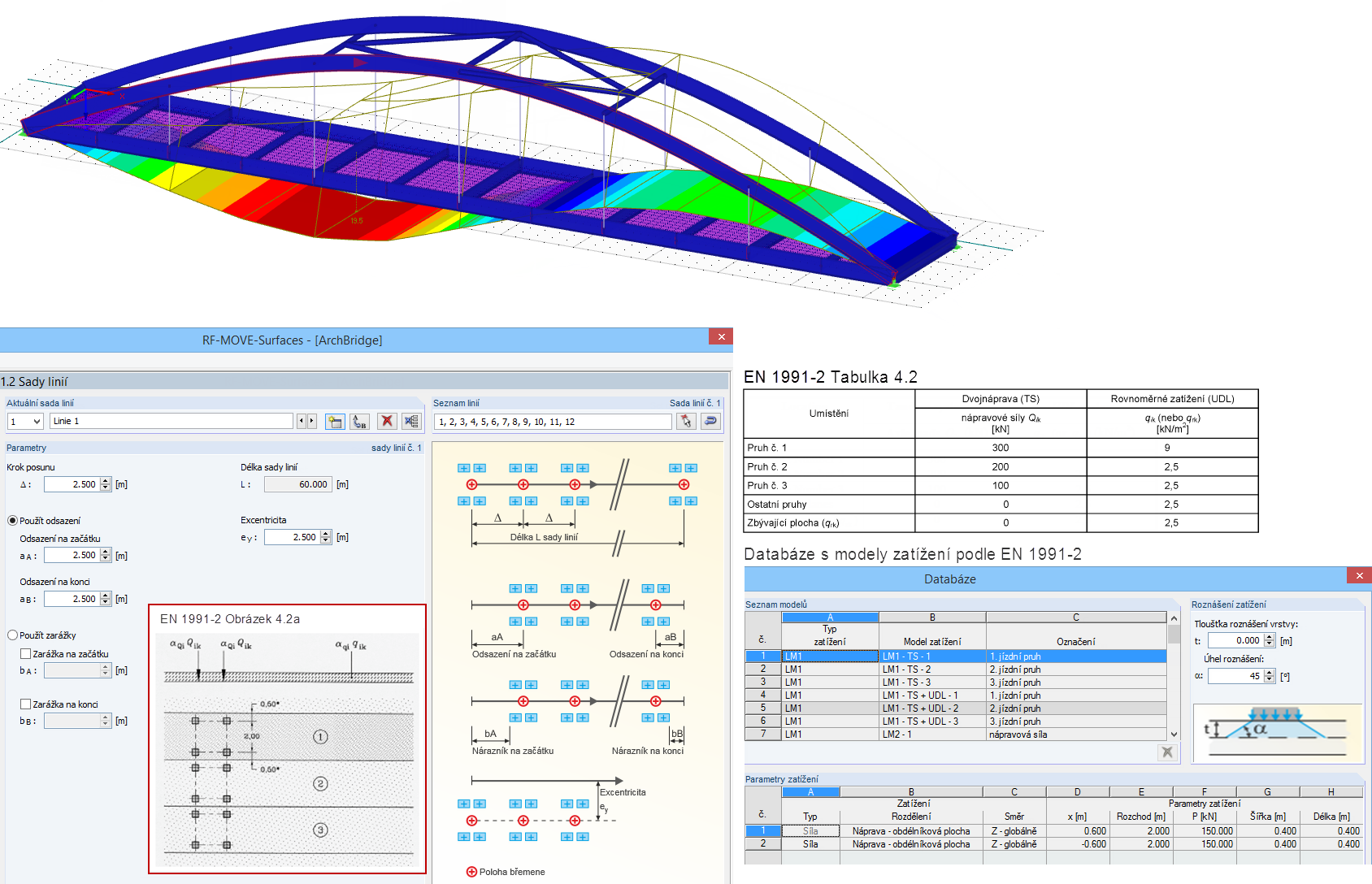This screenshot has height=884, width=1372.
Task: Click the Rozchod 2.000 cell in row 1
Action: coord(1141,831)
